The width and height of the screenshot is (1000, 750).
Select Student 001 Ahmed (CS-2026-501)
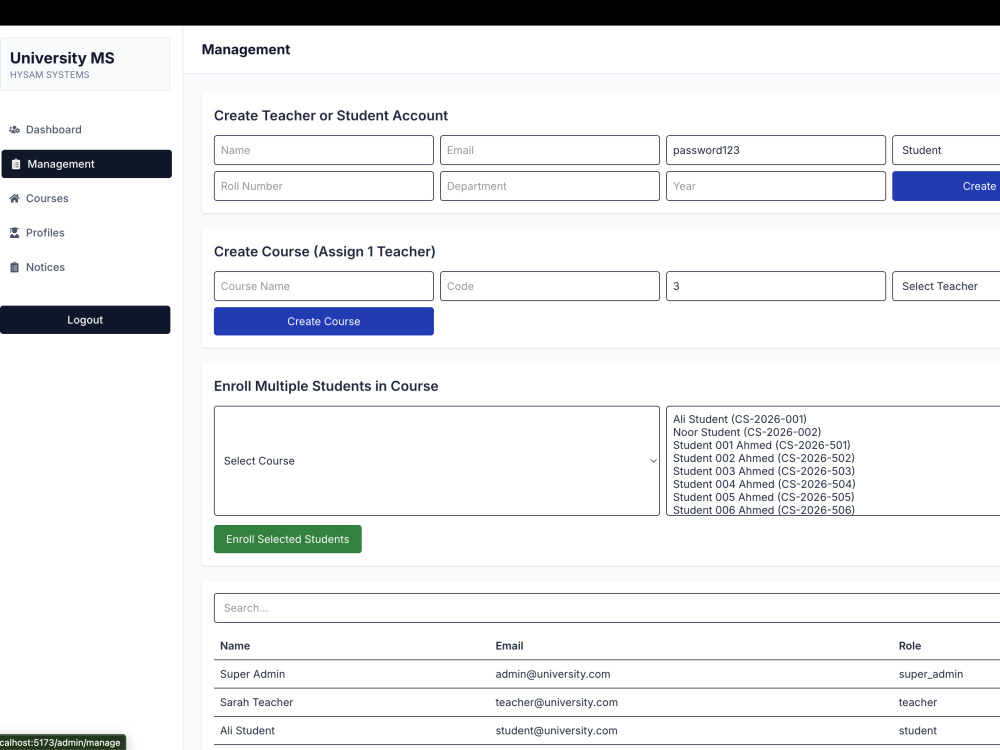pos(761,445)
